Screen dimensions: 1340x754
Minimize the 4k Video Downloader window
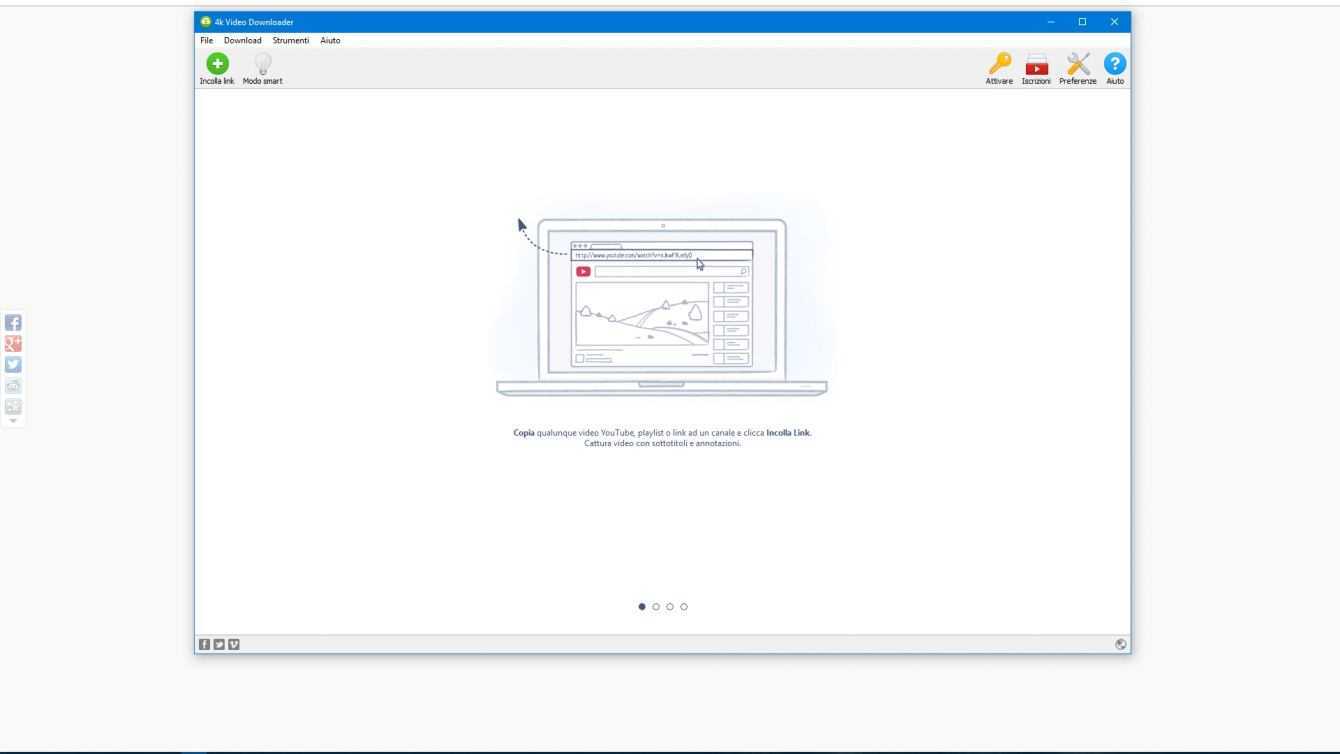(1051, 21)
